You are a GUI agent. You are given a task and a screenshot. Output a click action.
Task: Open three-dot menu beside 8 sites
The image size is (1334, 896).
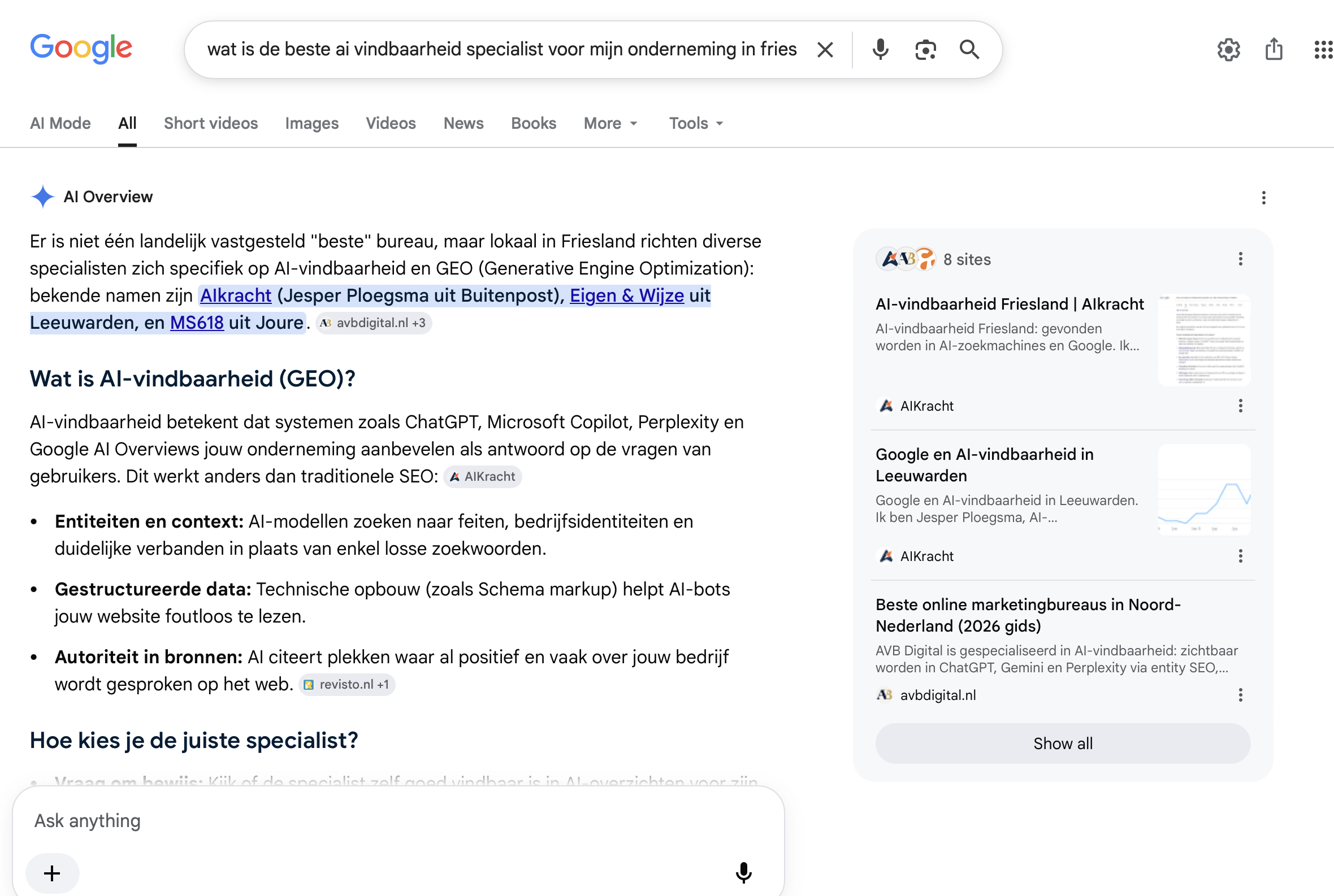[1240, 259]
